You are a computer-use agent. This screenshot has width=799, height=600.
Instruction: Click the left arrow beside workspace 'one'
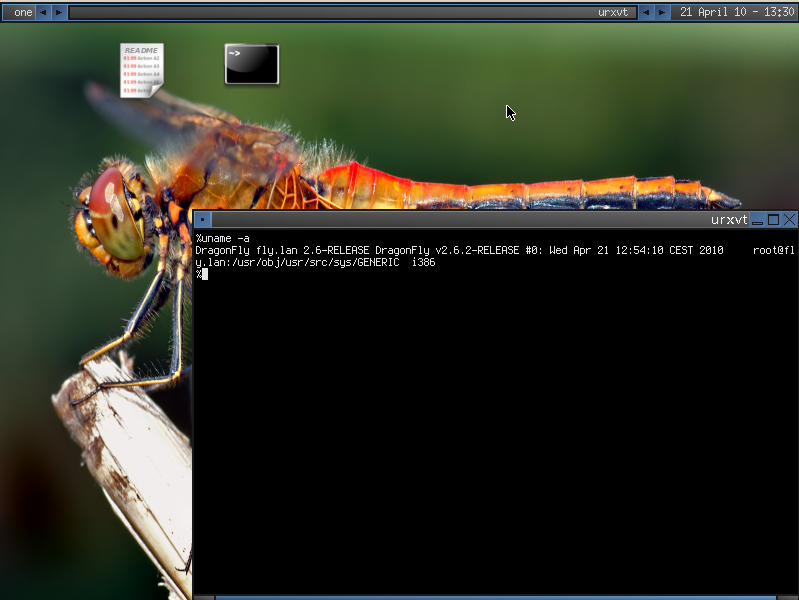click(43, 12)
